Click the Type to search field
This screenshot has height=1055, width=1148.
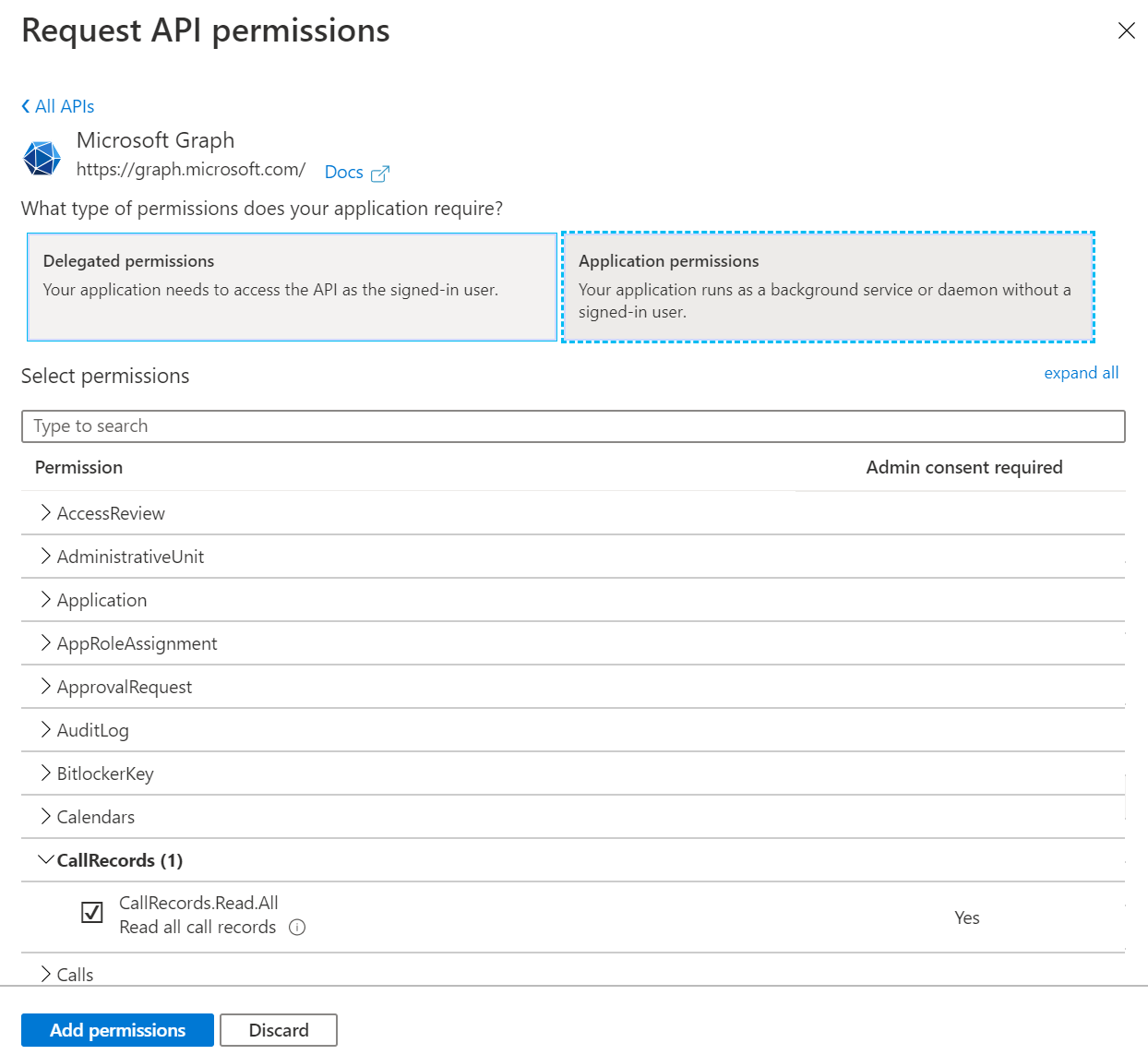(572, 426)
